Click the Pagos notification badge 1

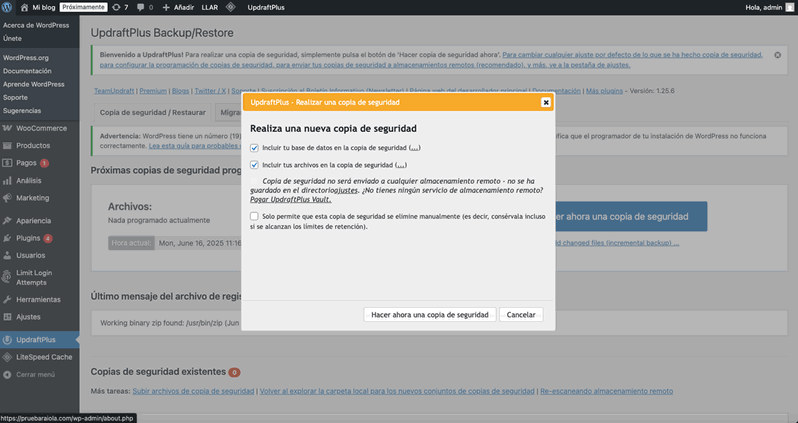(x=44, y=163)
